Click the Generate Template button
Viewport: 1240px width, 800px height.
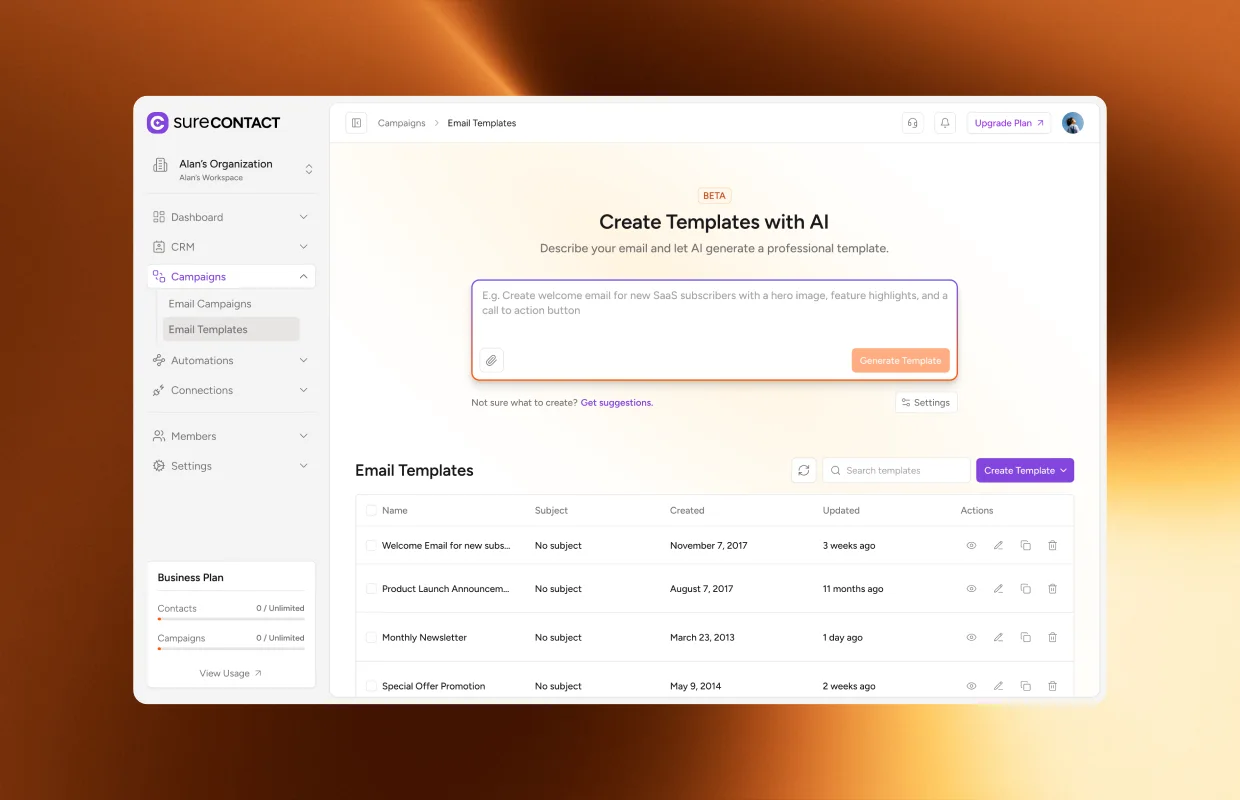tap(901, 360)
